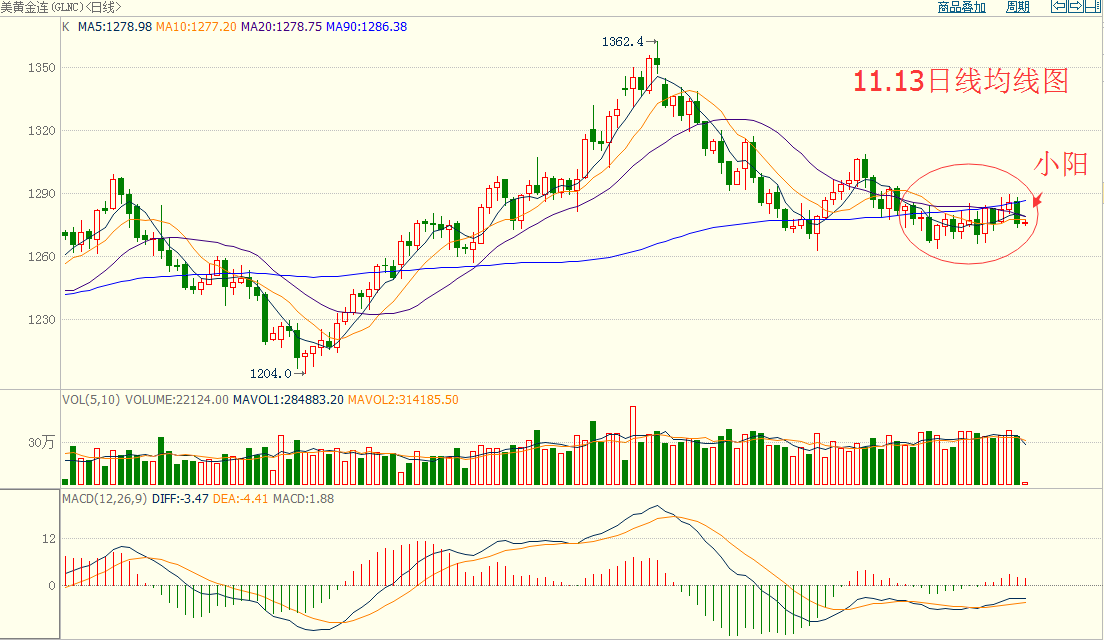Click the red 小阳 annotation text
The height and width of the screenshot is (640, 1104).
pos(1060,165)
